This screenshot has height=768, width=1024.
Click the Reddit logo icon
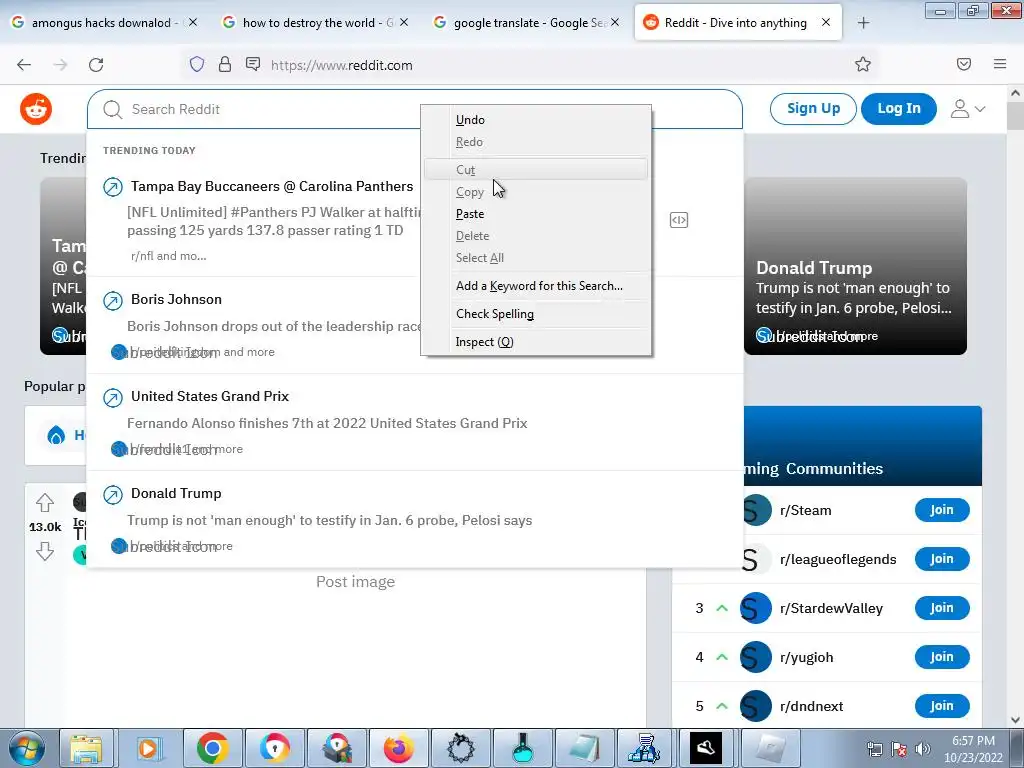pyautogui.click(x=36, y=108)
